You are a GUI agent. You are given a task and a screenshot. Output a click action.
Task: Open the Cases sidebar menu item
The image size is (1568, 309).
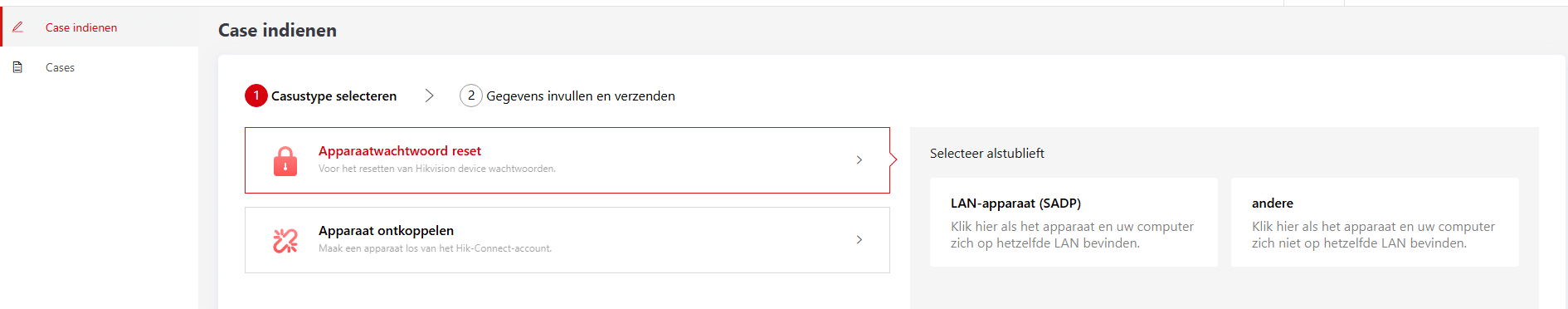100,67
